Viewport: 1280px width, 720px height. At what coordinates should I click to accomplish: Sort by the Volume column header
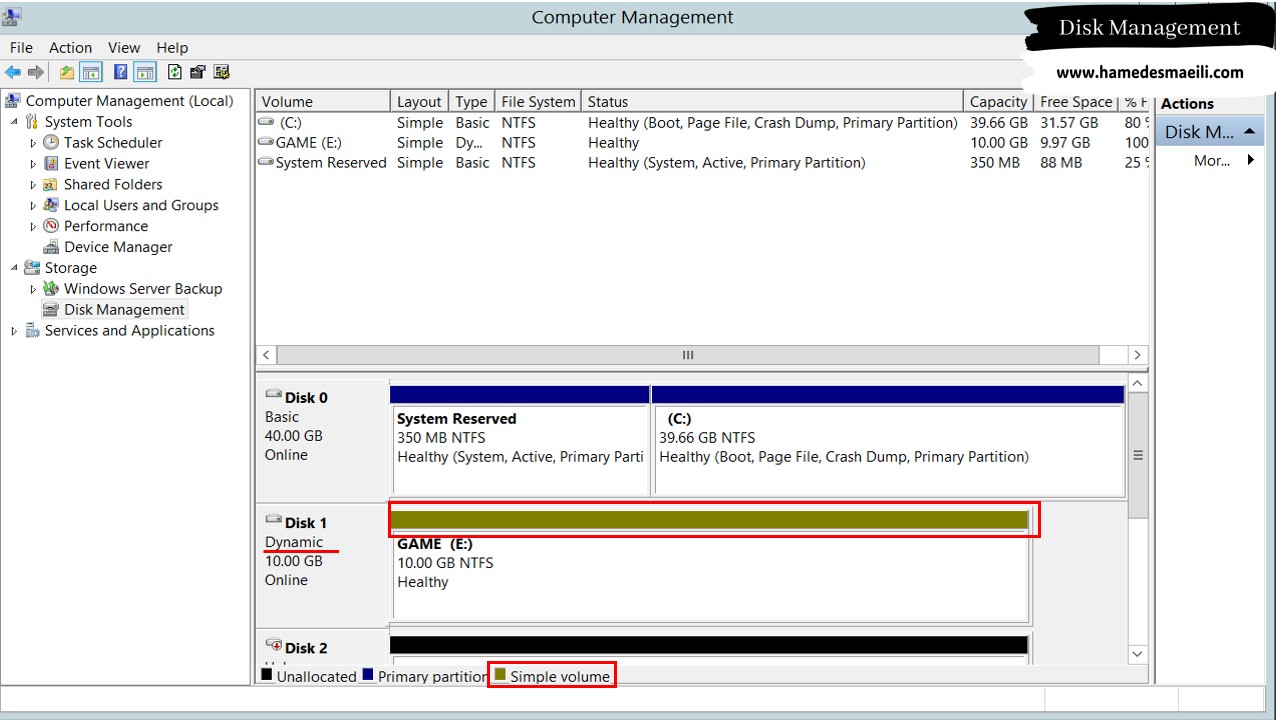tap(323, 101)
